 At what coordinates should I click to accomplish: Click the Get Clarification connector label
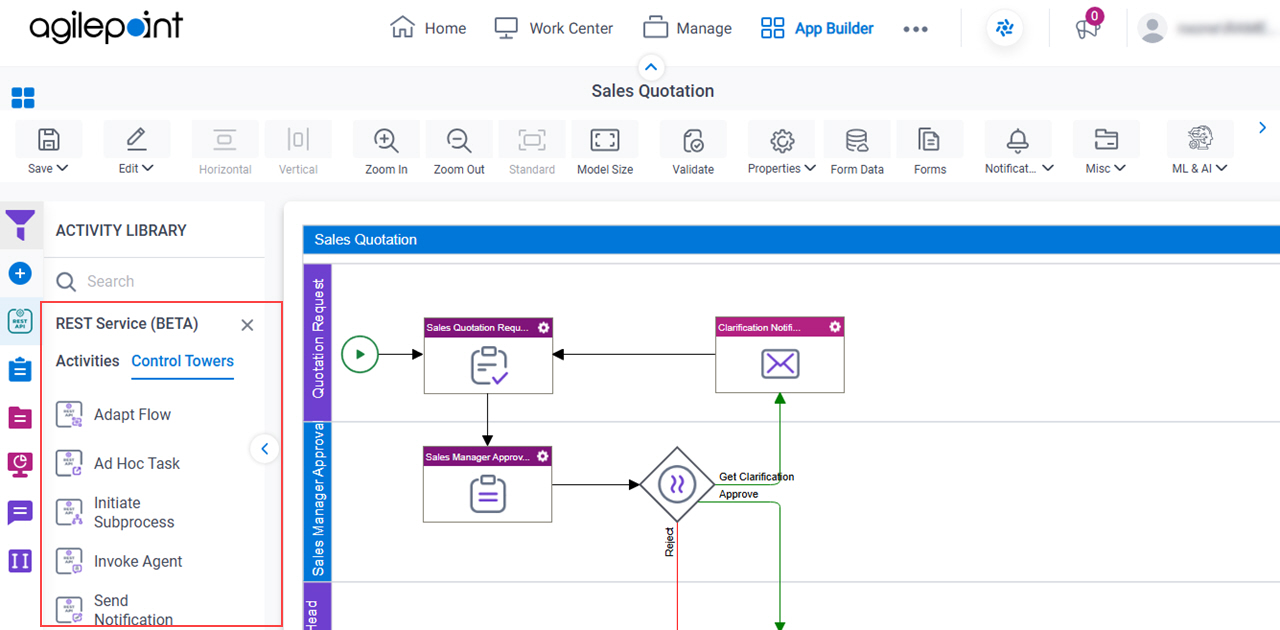coord(756,477)
